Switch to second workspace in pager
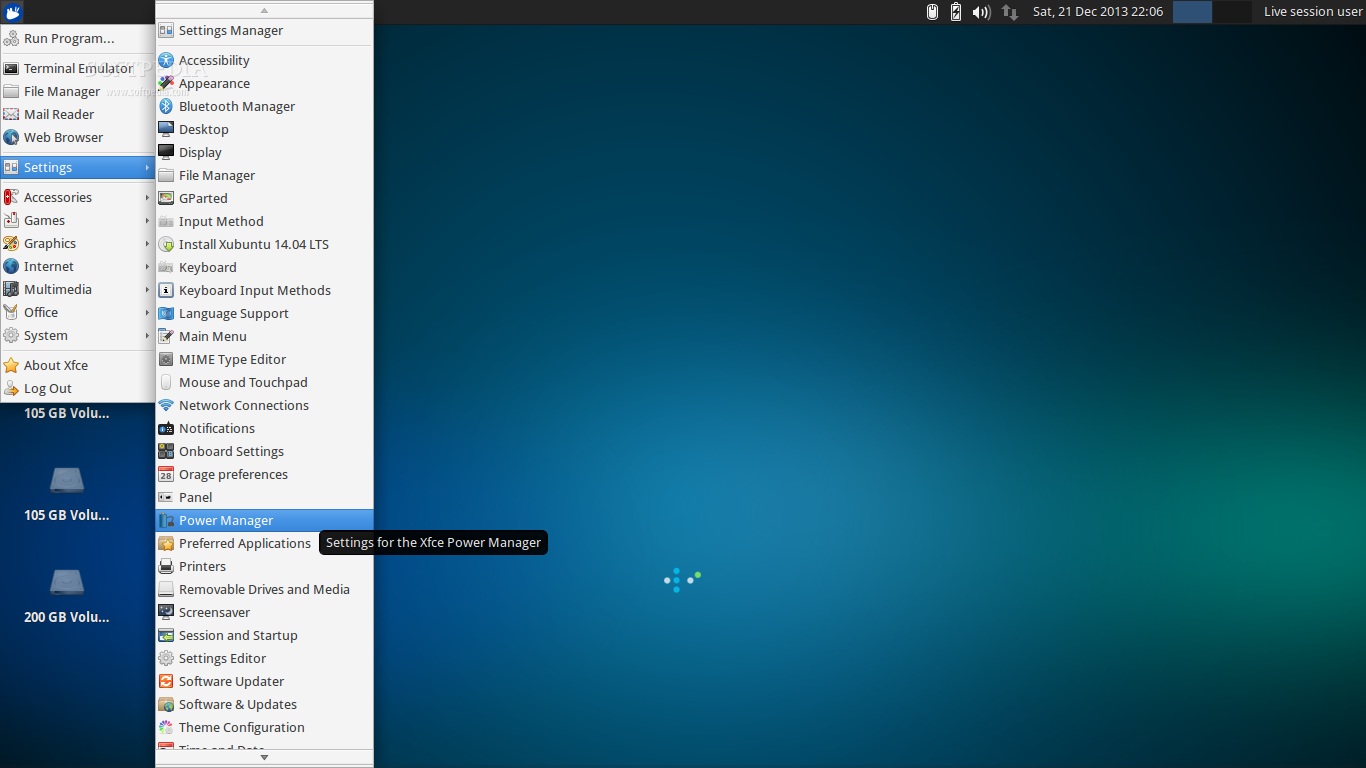1366x768 pixels. (x=1232, y=12)
